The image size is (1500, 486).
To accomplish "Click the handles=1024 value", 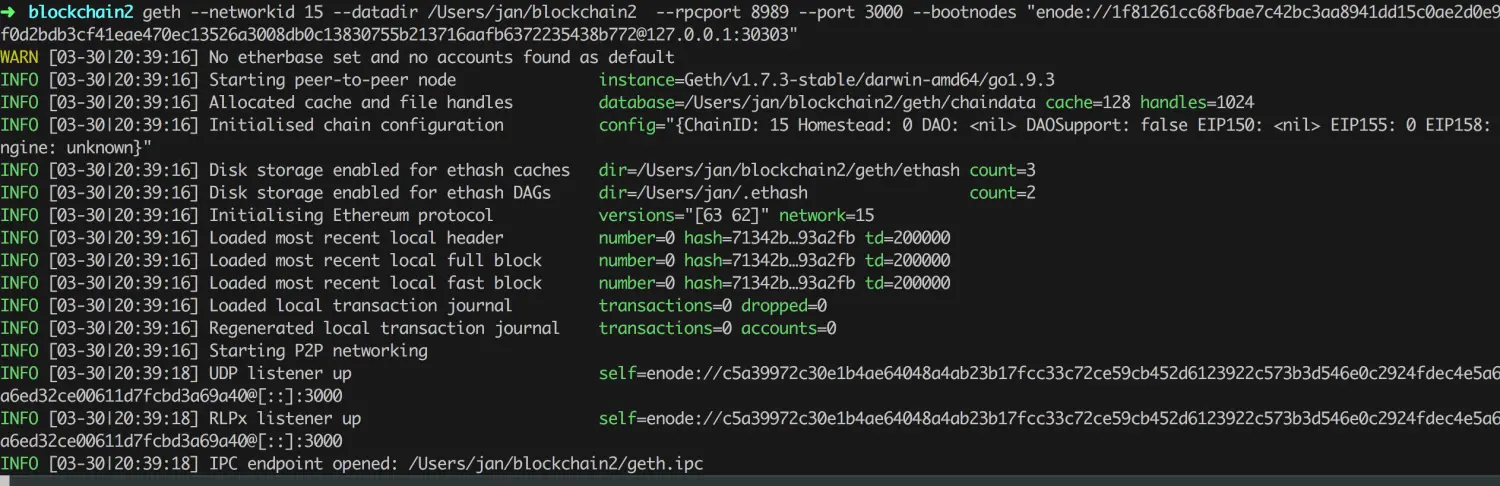I will (1196, 103).
